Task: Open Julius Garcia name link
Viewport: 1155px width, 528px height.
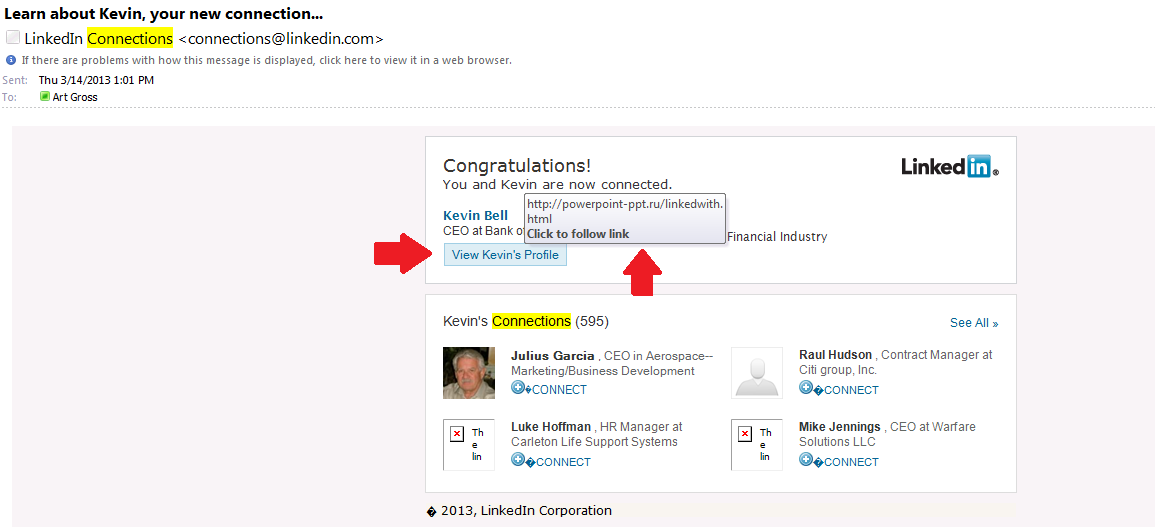Action: pos(553,355)
